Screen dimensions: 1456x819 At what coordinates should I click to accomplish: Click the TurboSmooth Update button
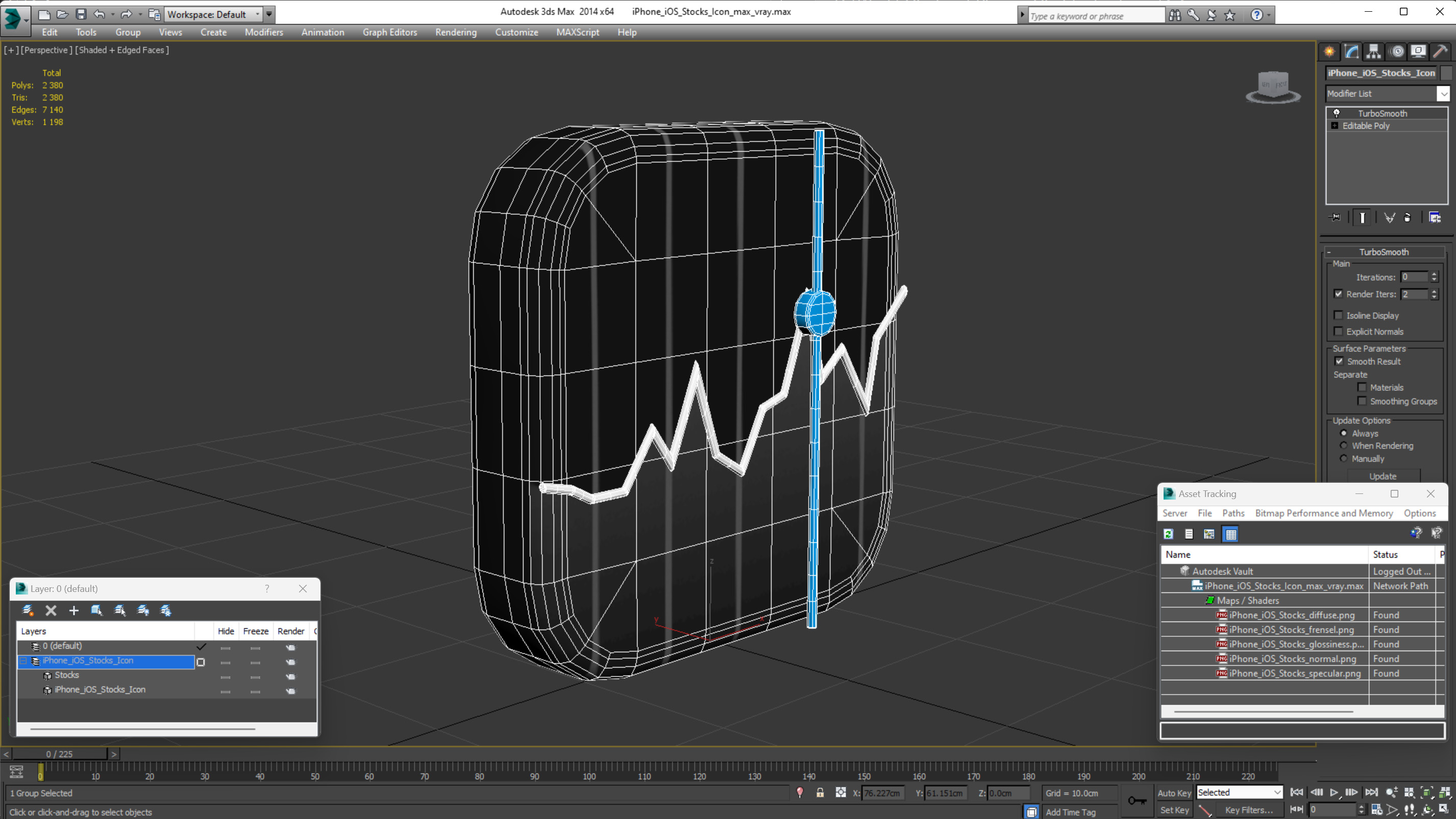point(1383,476)
